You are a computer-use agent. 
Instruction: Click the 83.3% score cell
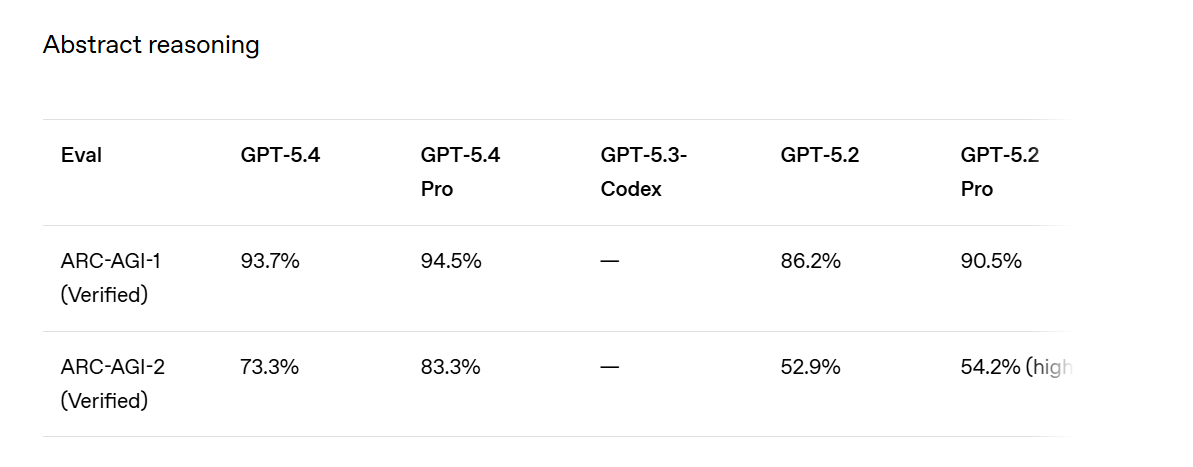coord(451,367)
